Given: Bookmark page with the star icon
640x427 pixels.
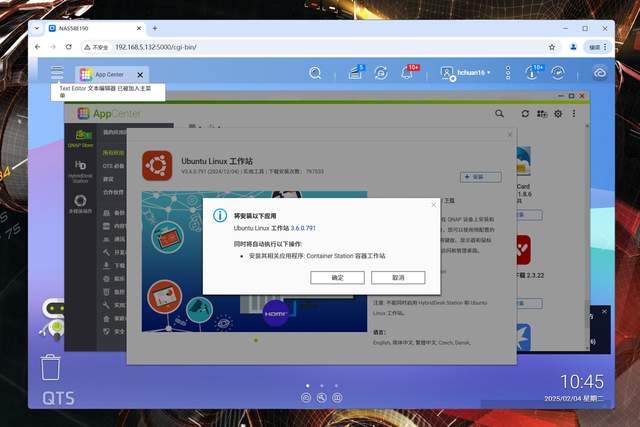Looking at the screenshot, I should 552,47.
